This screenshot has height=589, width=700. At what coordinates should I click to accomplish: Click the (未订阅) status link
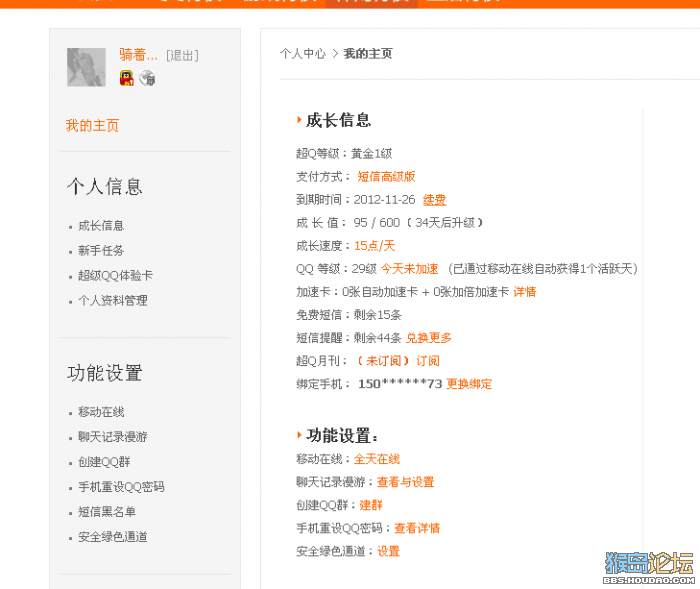pyautogui.click(x=383, y=361)
